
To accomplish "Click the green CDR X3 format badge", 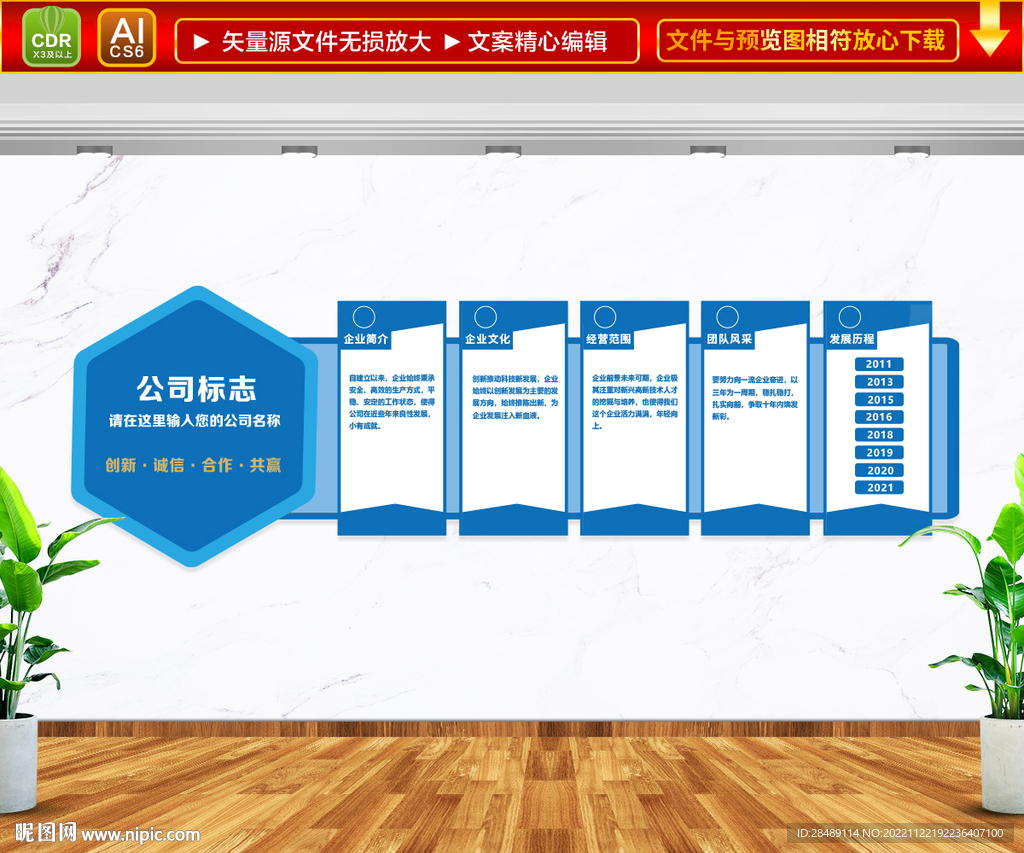I will 51,37.
